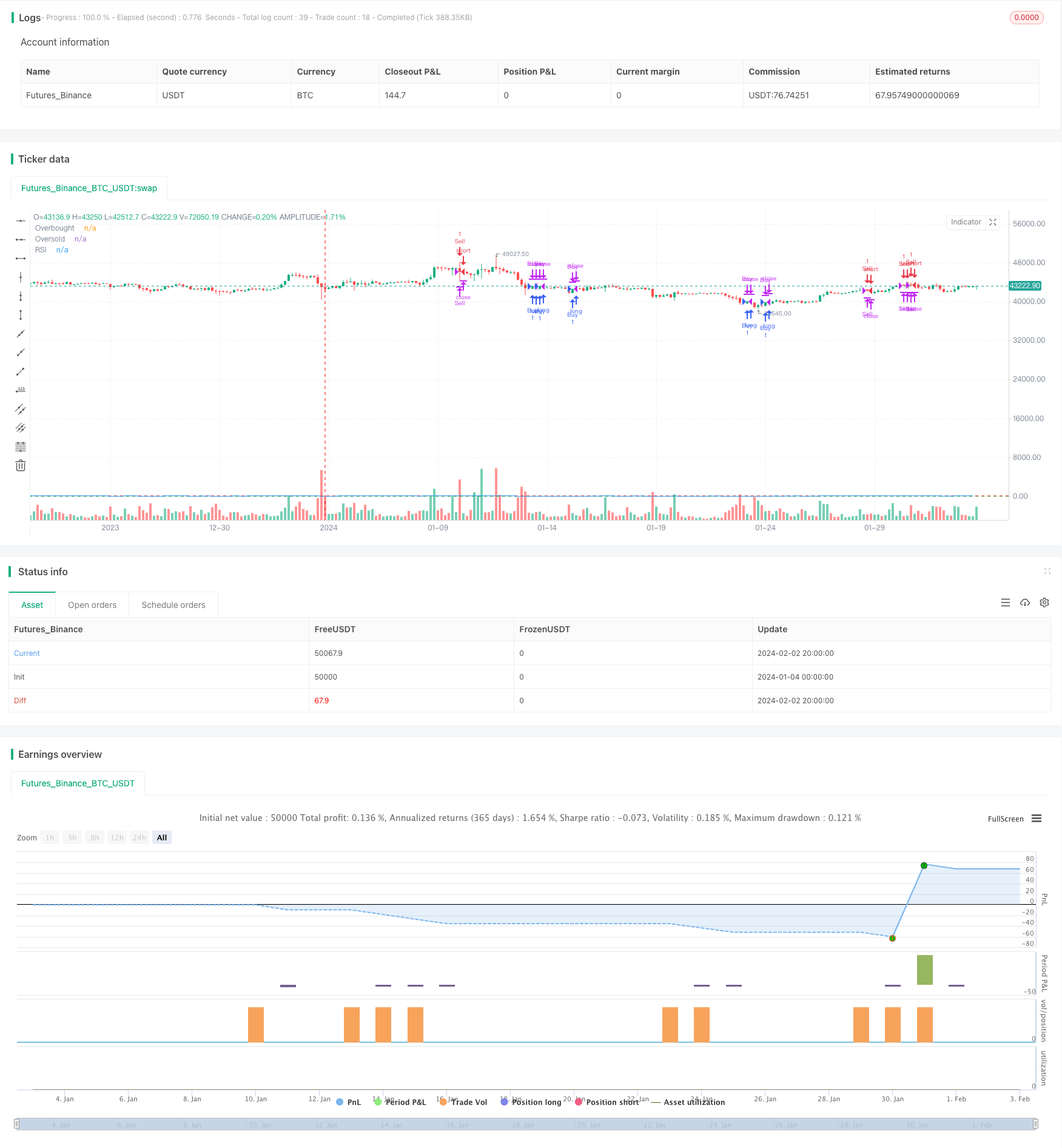Click the green Period P&L bar

tap(924, 970)
